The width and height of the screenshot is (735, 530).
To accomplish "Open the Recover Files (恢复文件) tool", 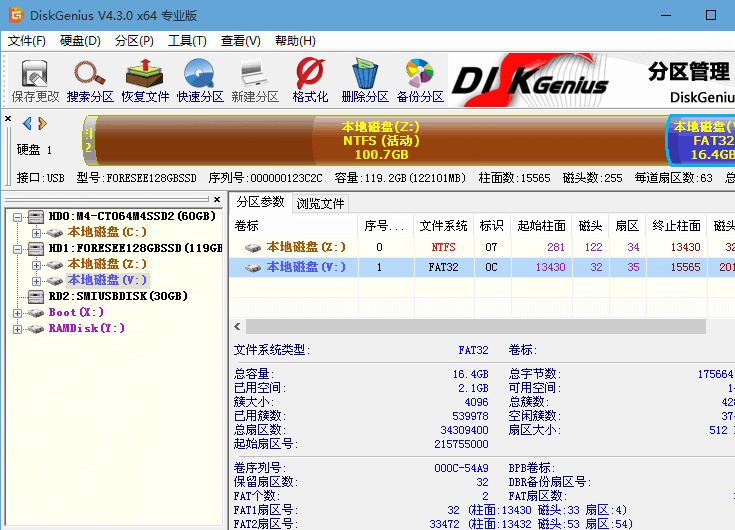I will (145, 81).
